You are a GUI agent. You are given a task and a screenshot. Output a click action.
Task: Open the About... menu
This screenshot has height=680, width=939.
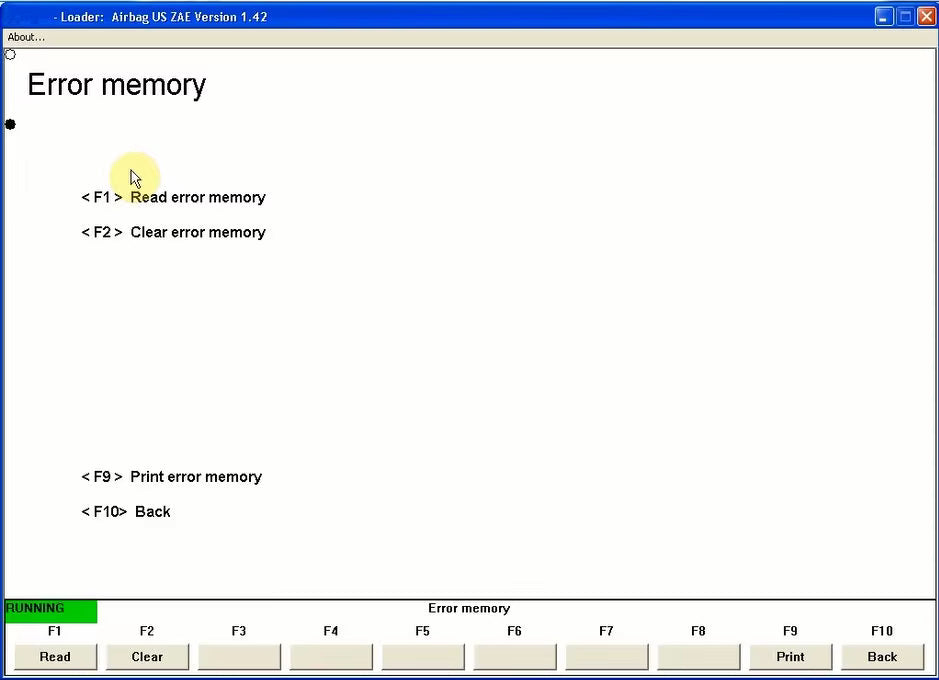26,37
